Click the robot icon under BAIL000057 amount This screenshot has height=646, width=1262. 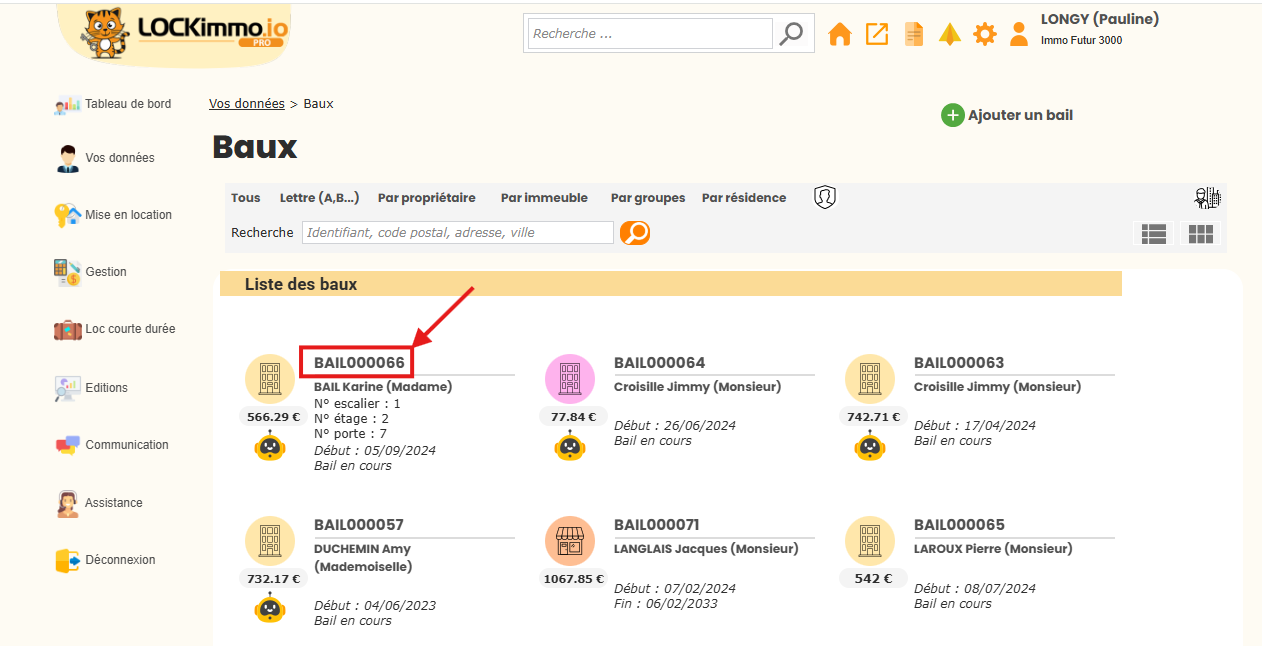270,607
